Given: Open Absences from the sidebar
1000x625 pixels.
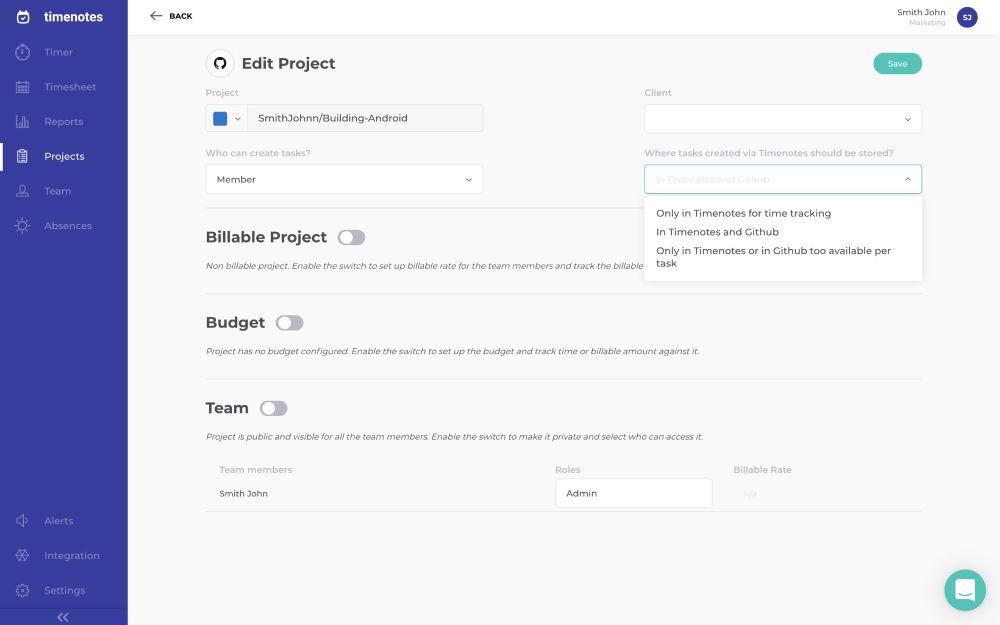Looking at the screenshot, I should point(68,226).
